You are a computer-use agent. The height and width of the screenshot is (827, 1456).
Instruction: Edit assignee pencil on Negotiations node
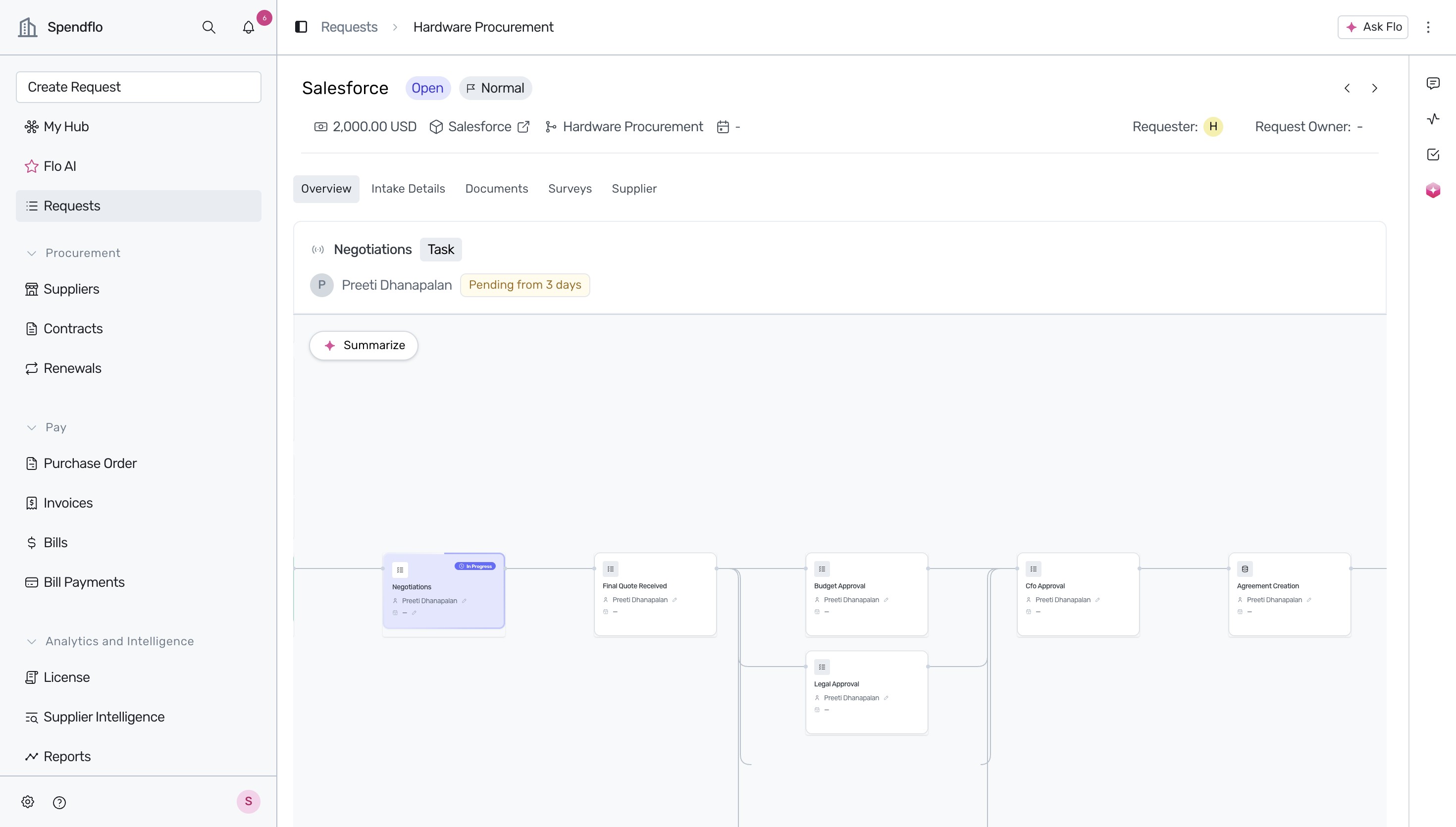click(x=464, y=601)
